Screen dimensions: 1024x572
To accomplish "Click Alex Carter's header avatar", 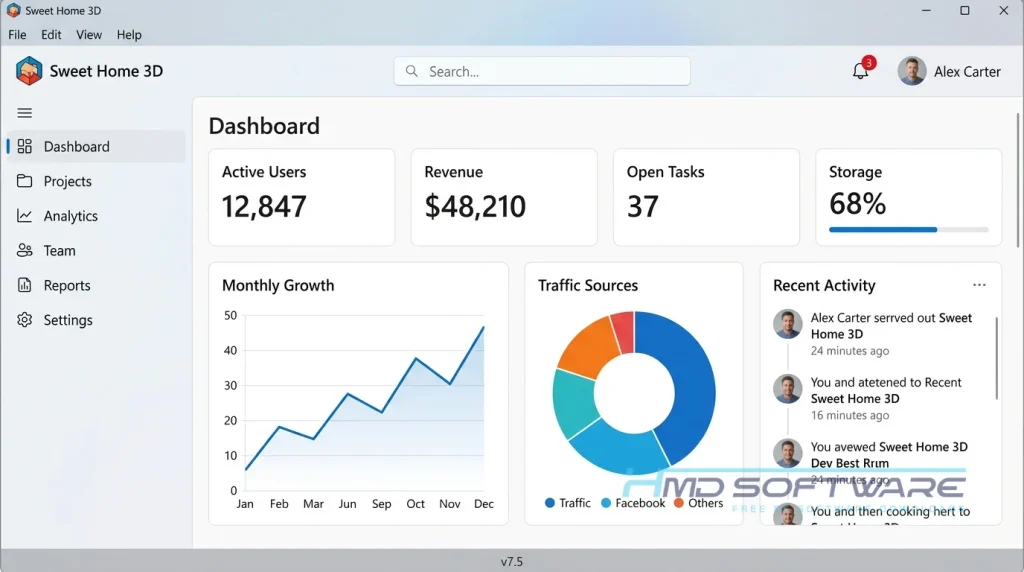I will pyautogui.click(x=912, y=71).
